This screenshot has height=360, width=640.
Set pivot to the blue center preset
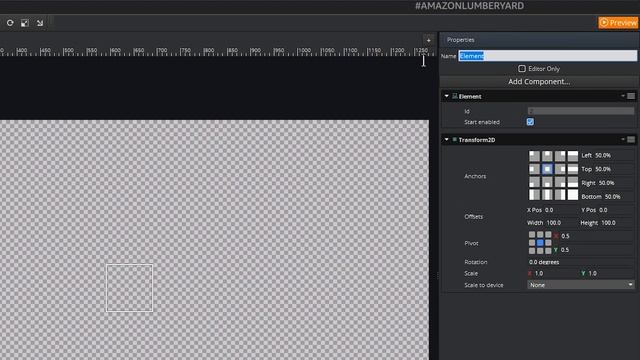[x=540, y=242]
